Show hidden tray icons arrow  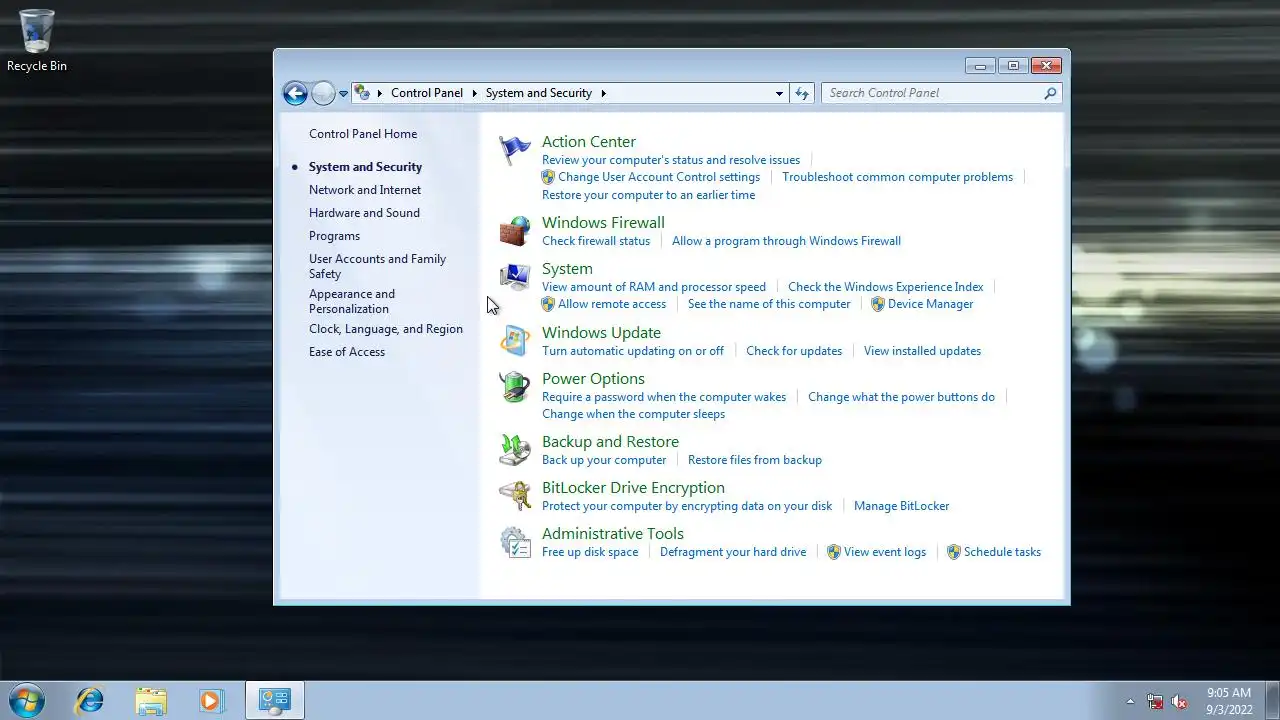1130,701
